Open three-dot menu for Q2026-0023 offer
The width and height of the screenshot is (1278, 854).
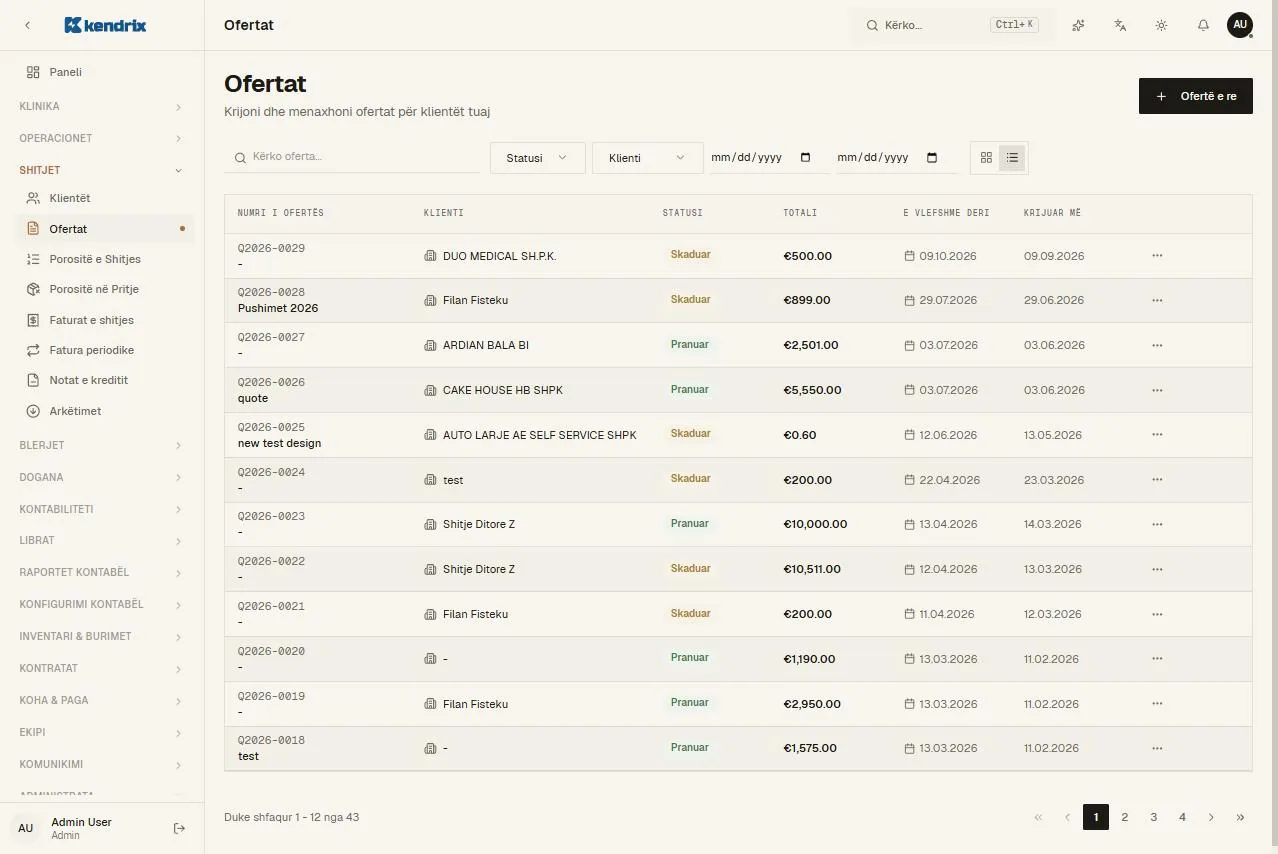pyautogui.click(x=1157, y=524)
